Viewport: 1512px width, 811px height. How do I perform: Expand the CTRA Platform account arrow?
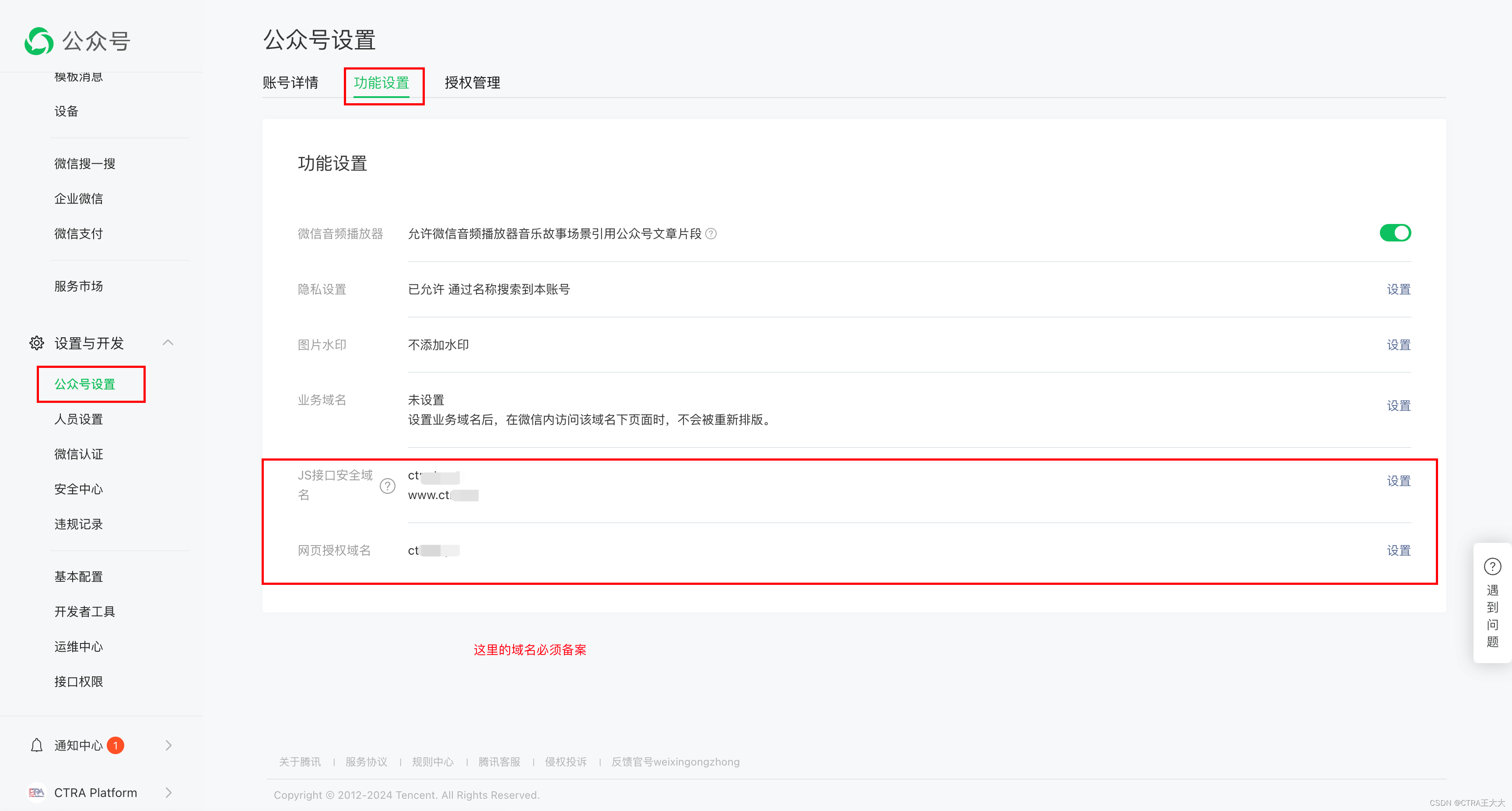coord(169,793)
